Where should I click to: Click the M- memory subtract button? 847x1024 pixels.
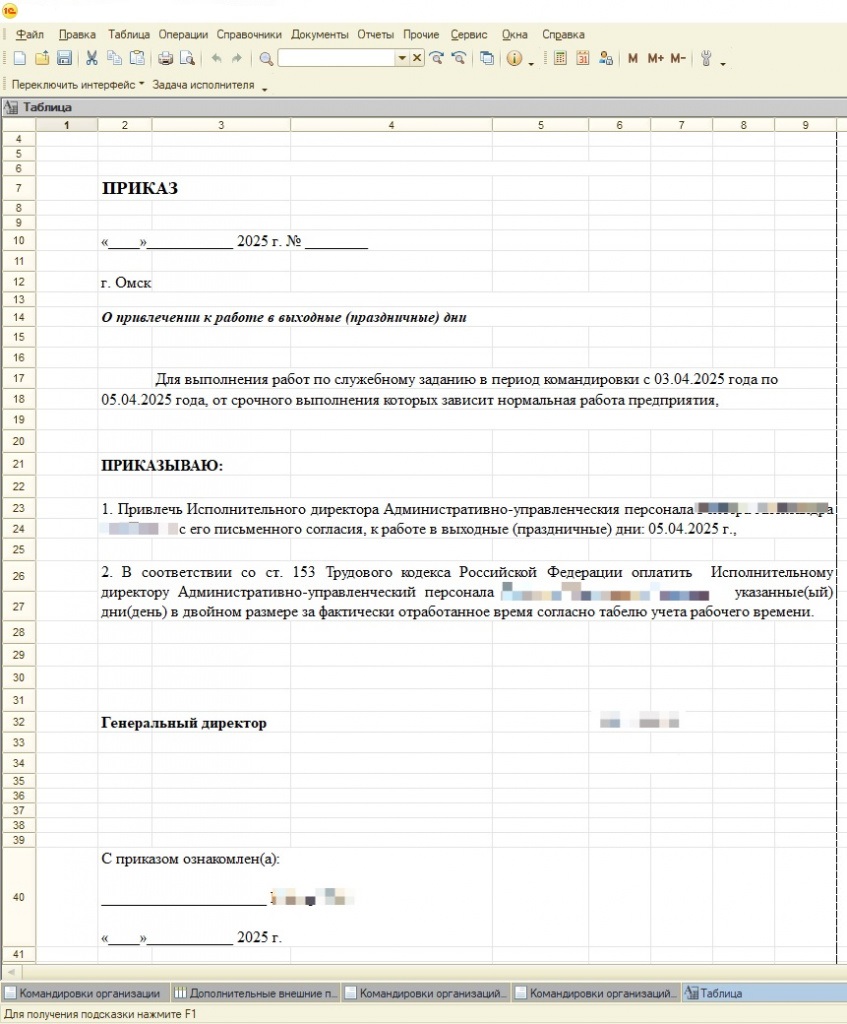678,59
